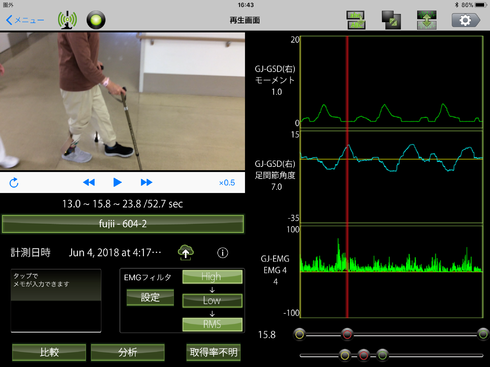This screenshot has width=490, height=367.
Task: Tap the round green record indicator
Action: point(96,20)
